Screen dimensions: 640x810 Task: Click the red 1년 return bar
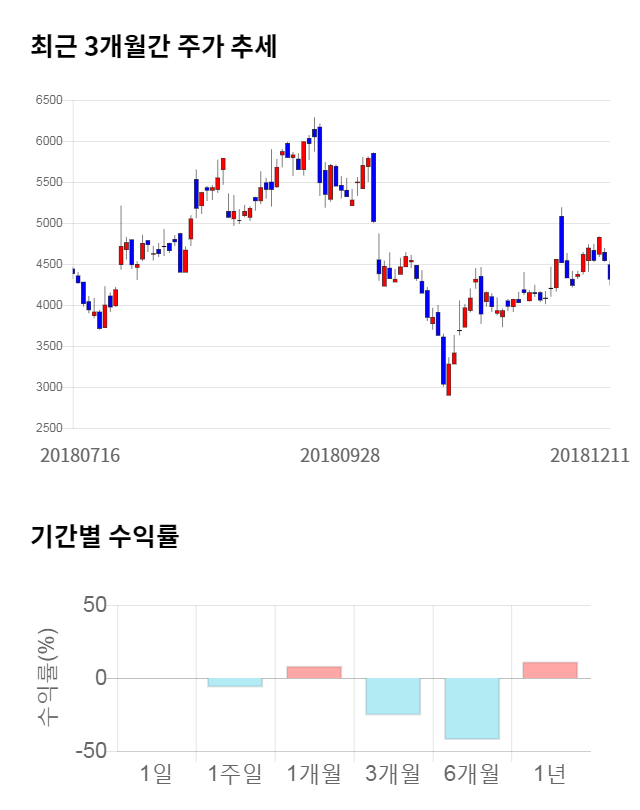tap(550, 670)
